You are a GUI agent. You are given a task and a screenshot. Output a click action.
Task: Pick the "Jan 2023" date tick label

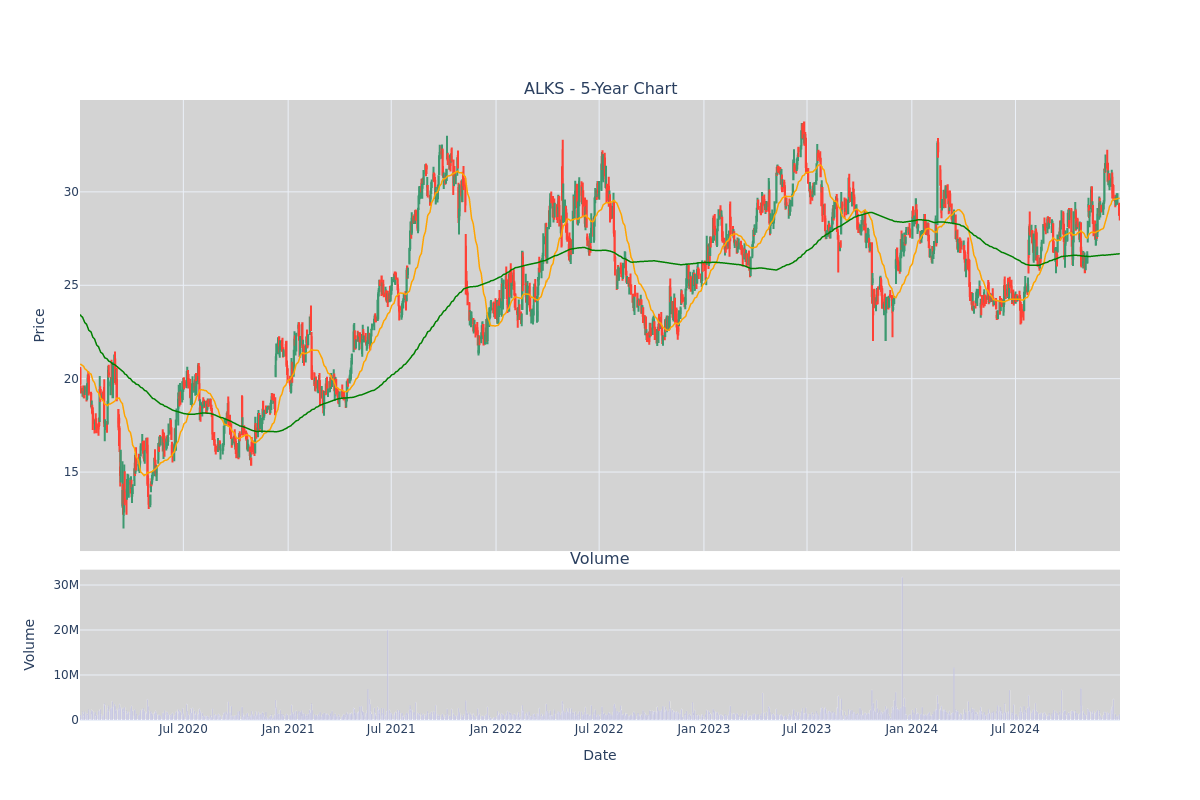pos(704,729)
